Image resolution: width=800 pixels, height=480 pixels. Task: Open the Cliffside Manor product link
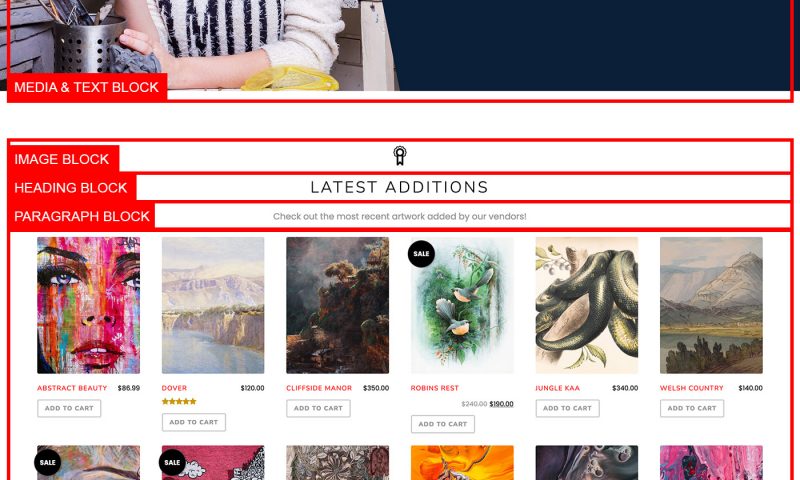pyautogui.click(x=319, y=388)
